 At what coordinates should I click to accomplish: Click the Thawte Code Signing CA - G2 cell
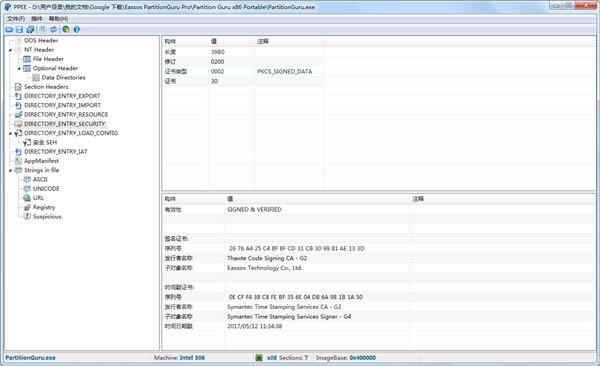click(267, 258)
